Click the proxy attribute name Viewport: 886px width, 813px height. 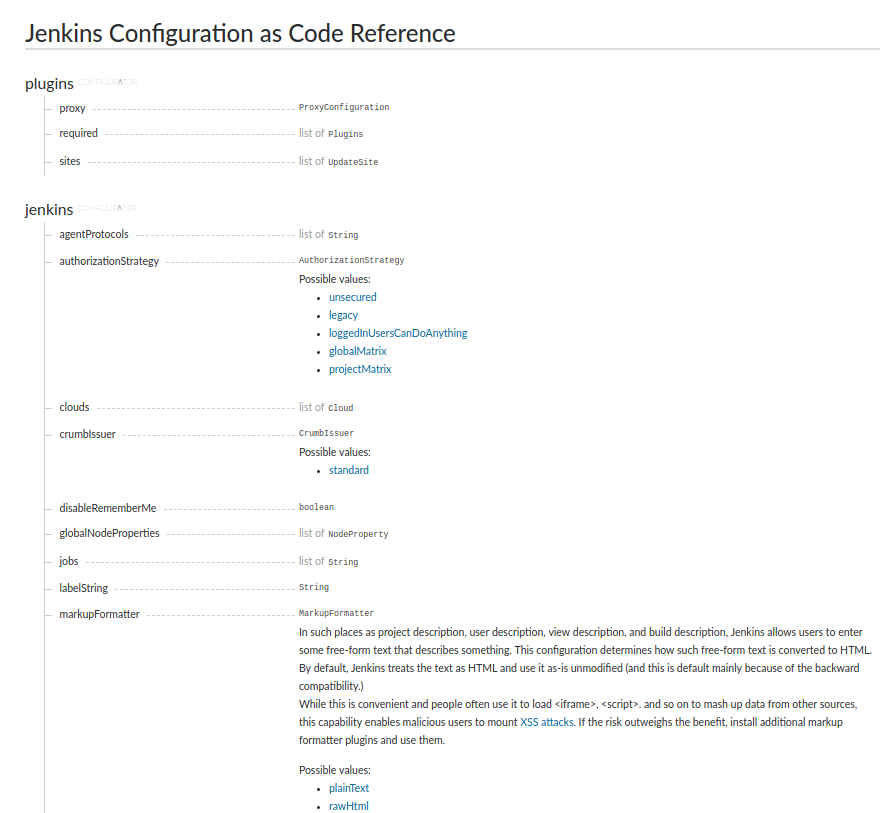[x=72, y=108]
